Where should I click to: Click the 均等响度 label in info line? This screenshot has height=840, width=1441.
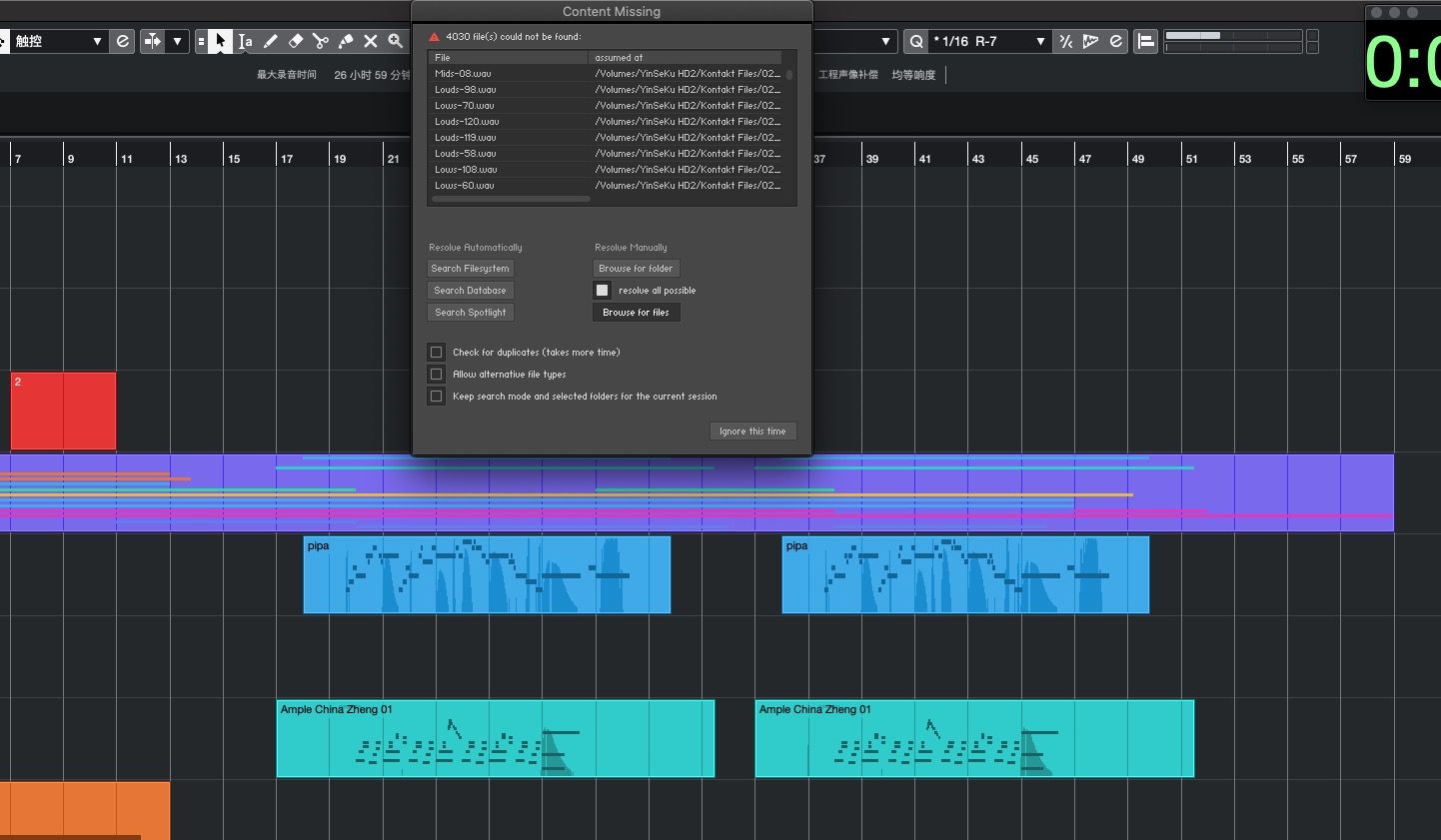click(913, 74)
